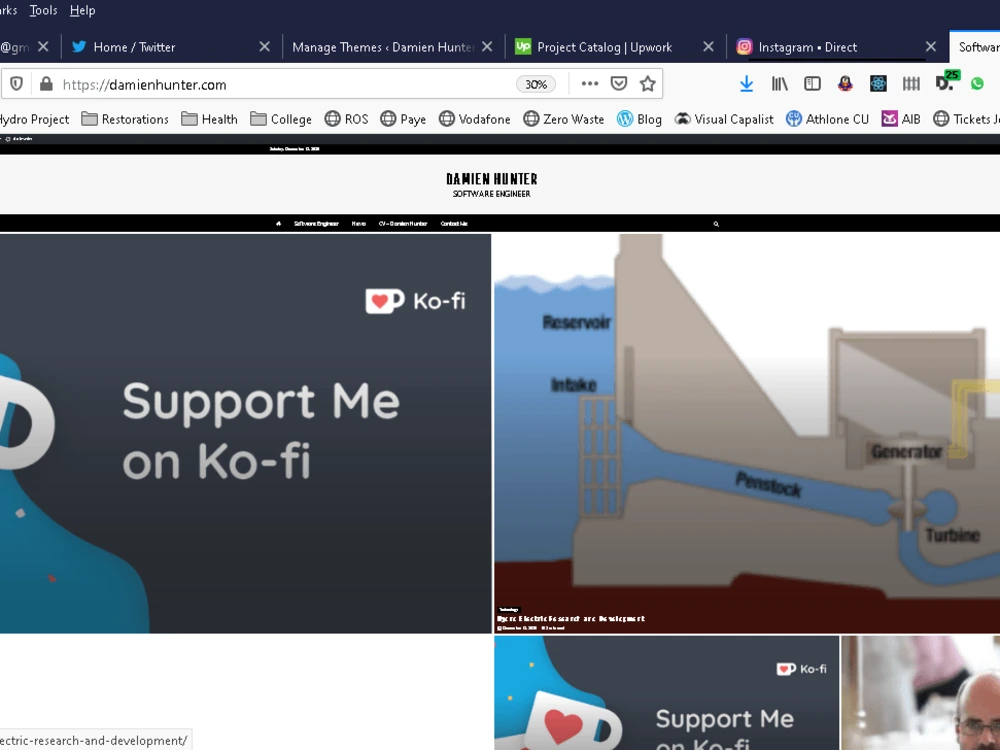Open the bald man photo post thumbnail

pos(921,693)
